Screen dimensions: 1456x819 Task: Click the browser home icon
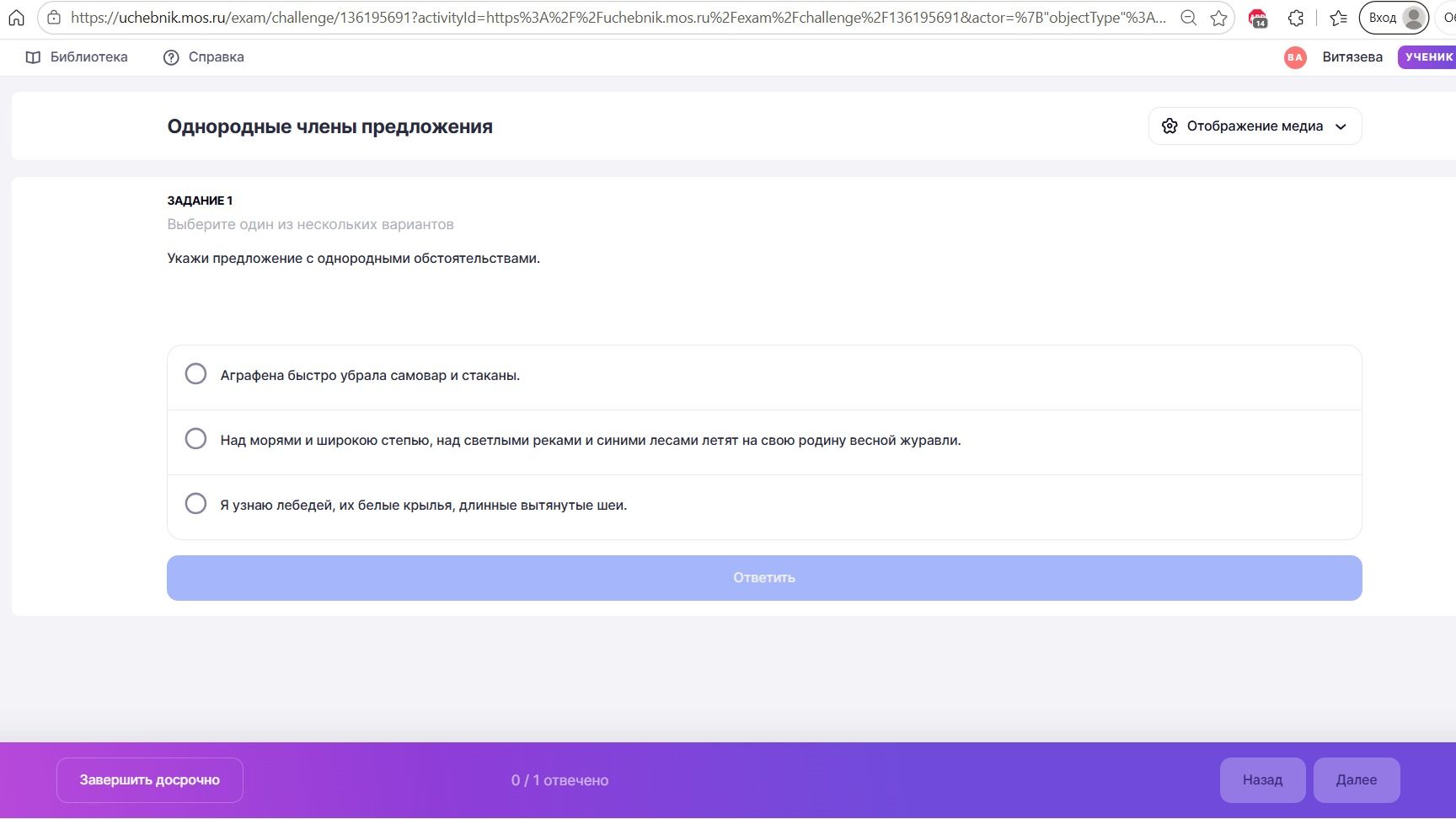(16, 18)
